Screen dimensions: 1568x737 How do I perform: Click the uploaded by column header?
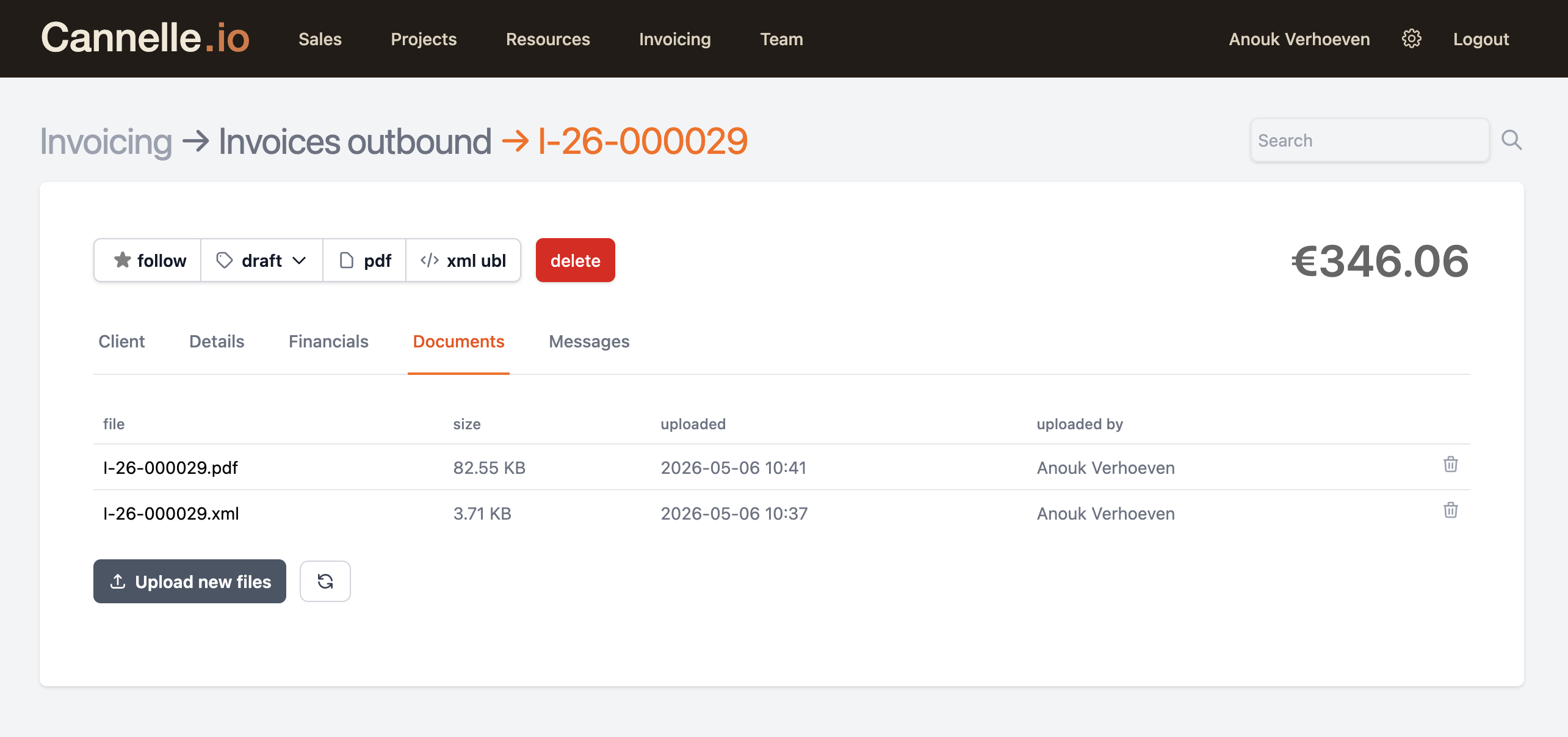tap(1080, 424)
